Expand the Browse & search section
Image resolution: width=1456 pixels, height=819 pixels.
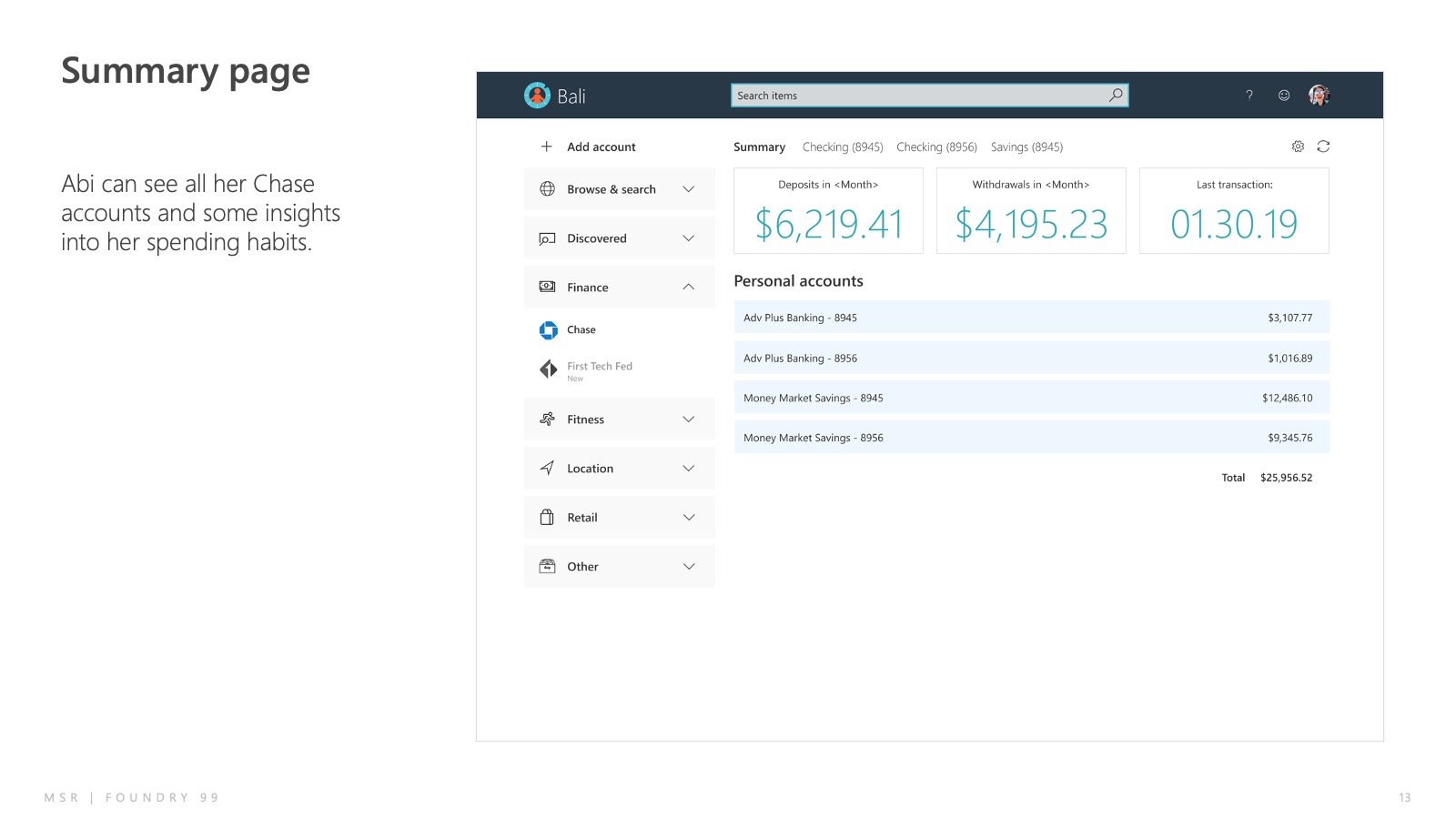[x=619, y=189]
